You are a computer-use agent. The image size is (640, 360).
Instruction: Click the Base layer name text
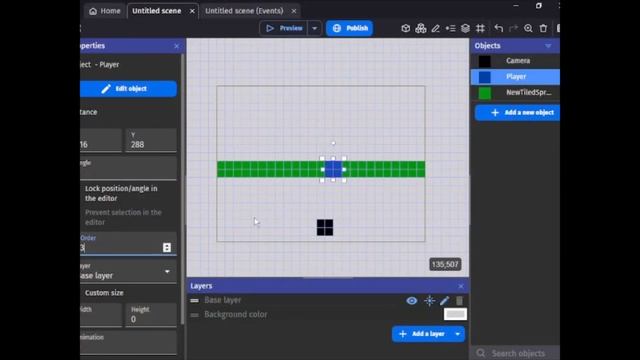point(222,300)
